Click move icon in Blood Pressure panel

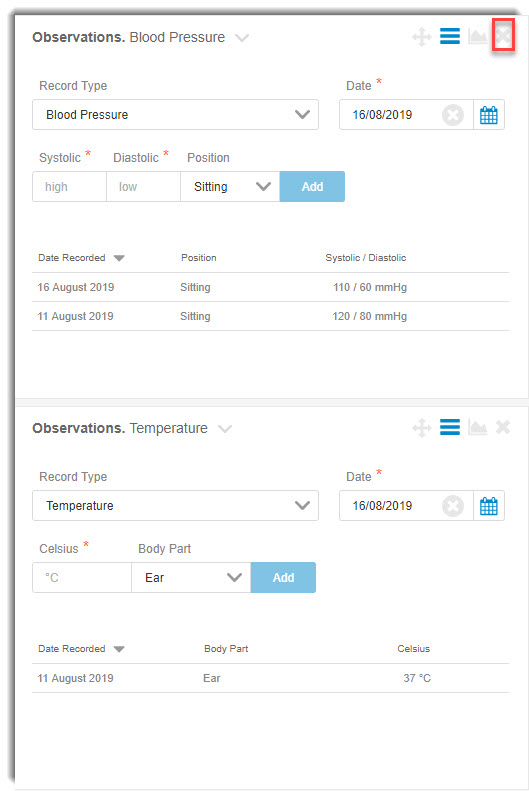(x=422, y=37)
